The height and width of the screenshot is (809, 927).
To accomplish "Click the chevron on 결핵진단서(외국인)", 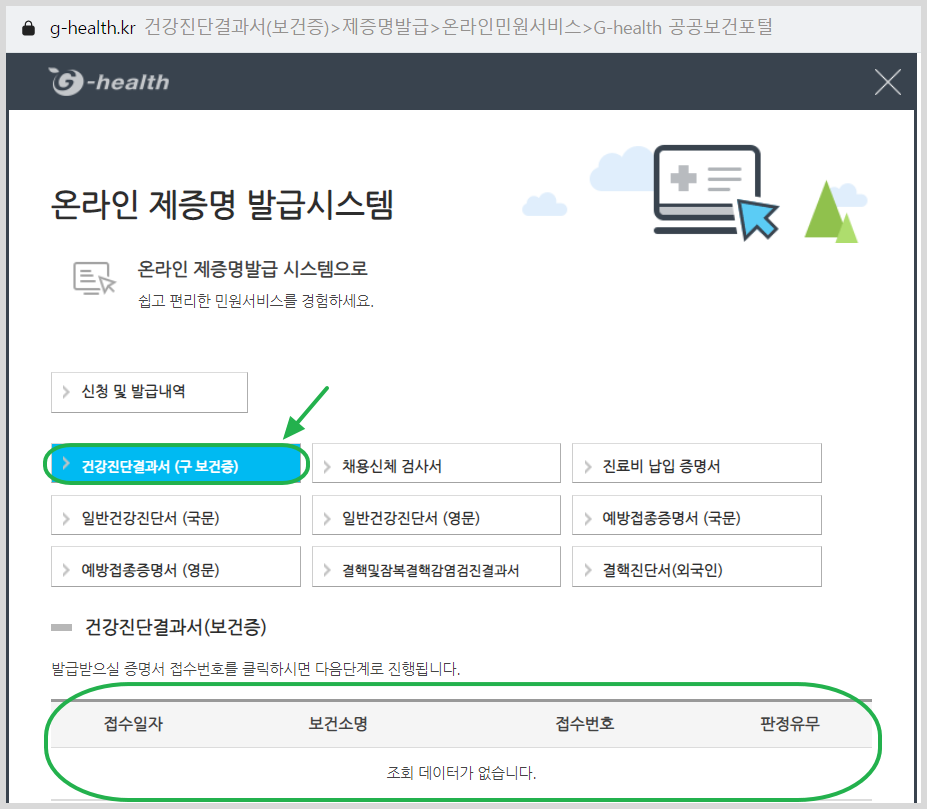I will [x=588, y=569].
